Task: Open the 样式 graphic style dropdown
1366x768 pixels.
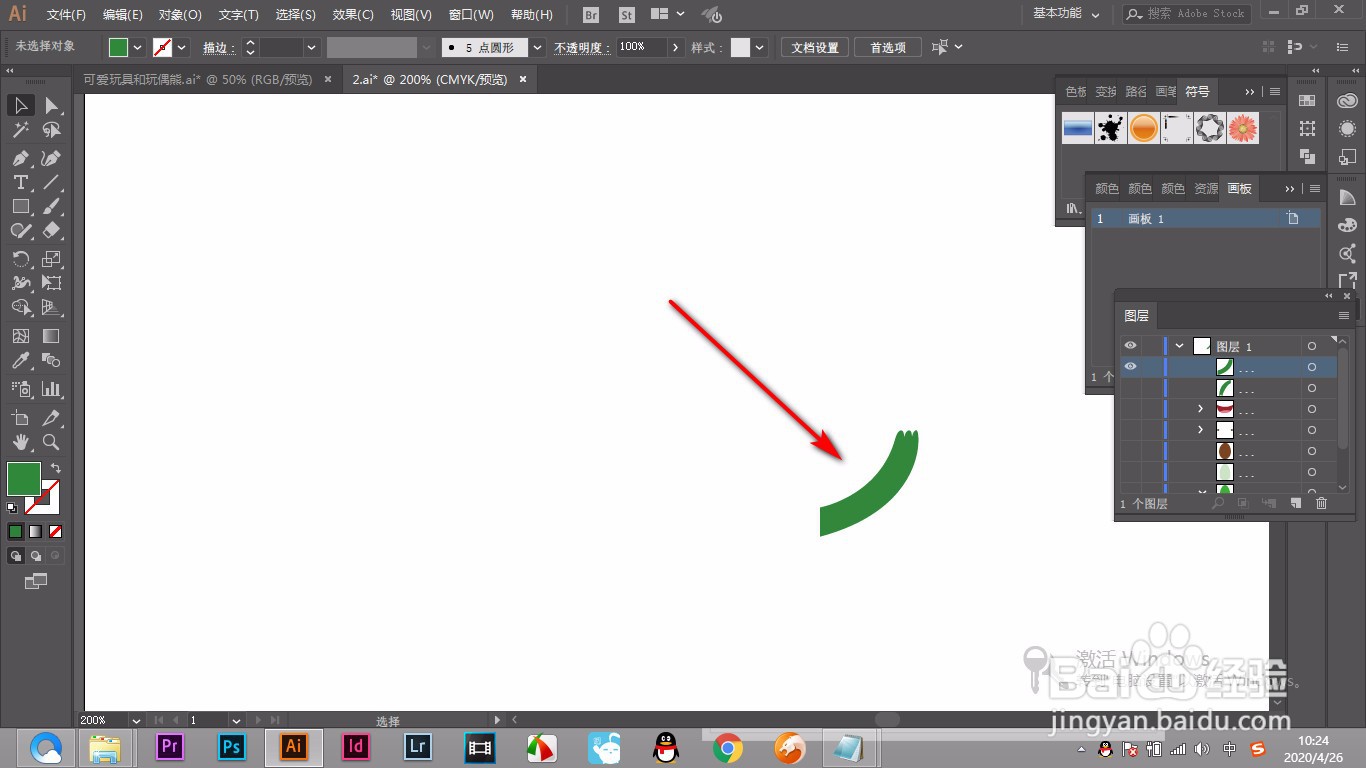Action: coord(760,47)
